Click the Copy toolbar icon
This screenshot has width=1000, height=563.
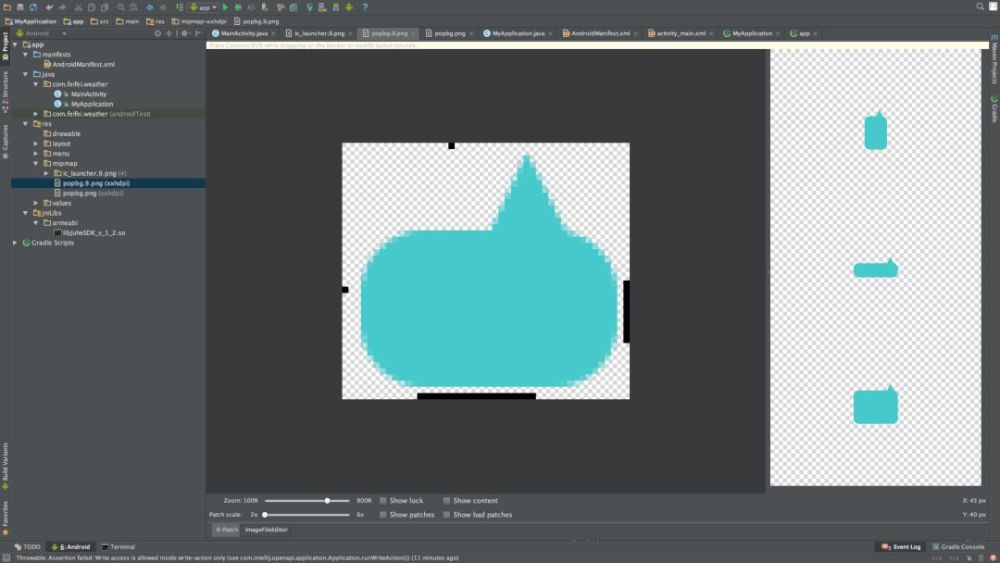click(x=91, y=7)
